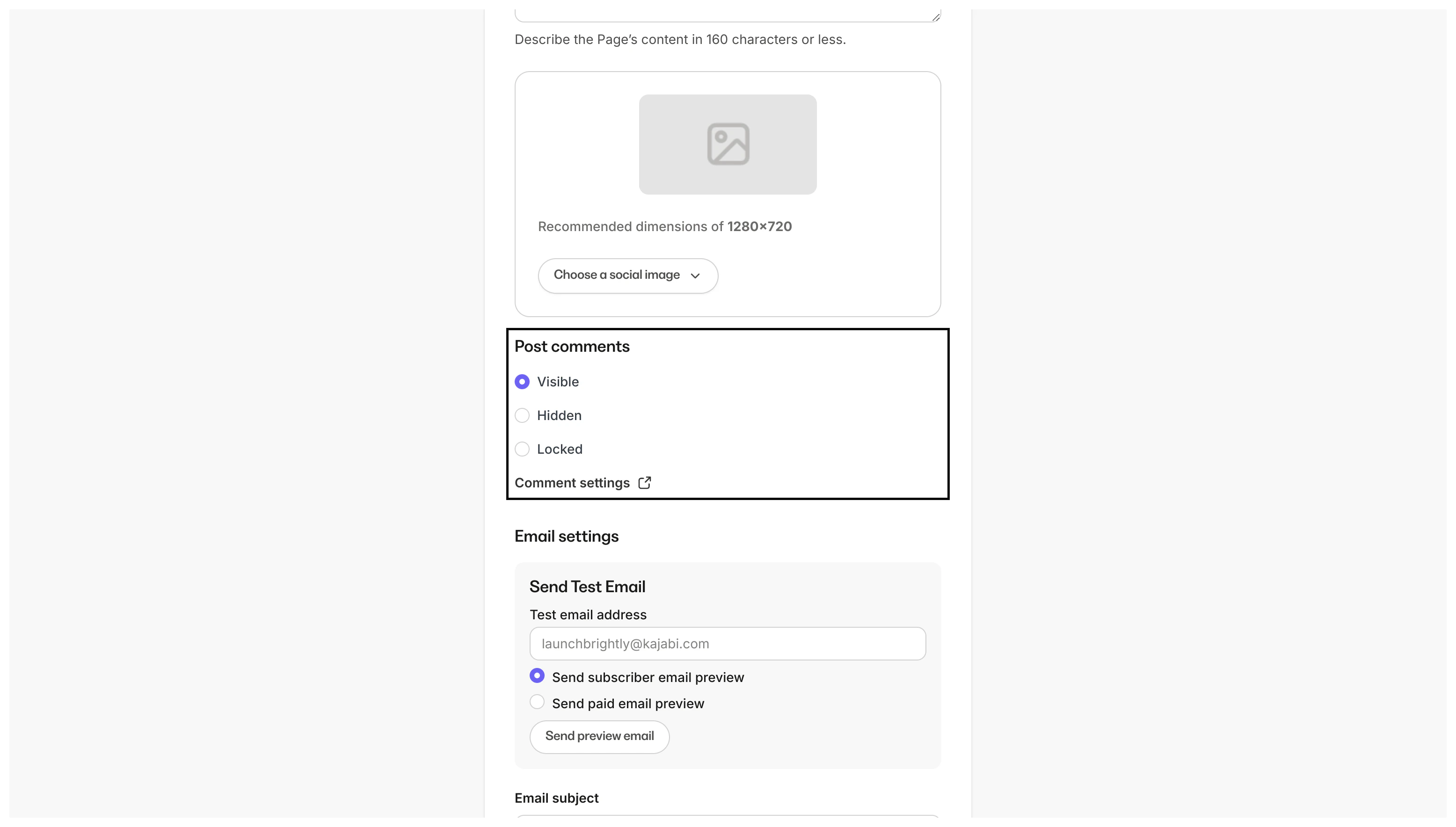This screenshot has width=1456, height=827.
Task: Open the Choose a social image dropdown
Action: pyautogui.click(x=627, y=276)
